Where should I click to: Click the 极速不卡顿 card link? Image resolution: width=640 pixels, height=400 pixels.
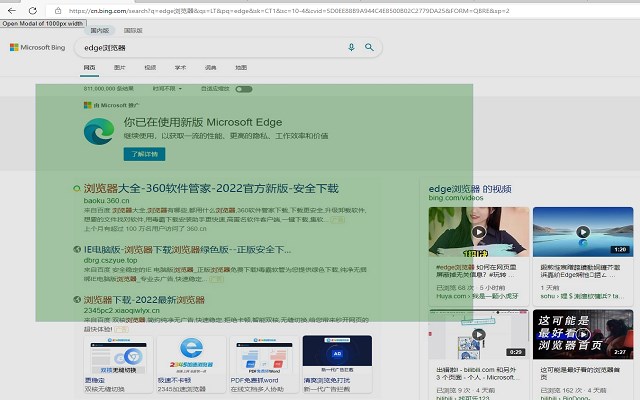tap(174, 380)
